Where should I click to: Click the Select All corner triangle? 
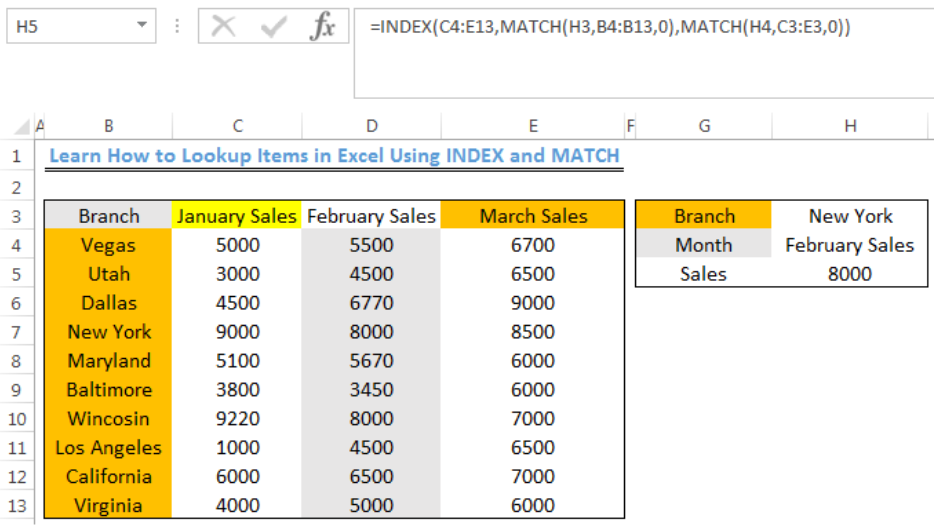click(22, 126)
